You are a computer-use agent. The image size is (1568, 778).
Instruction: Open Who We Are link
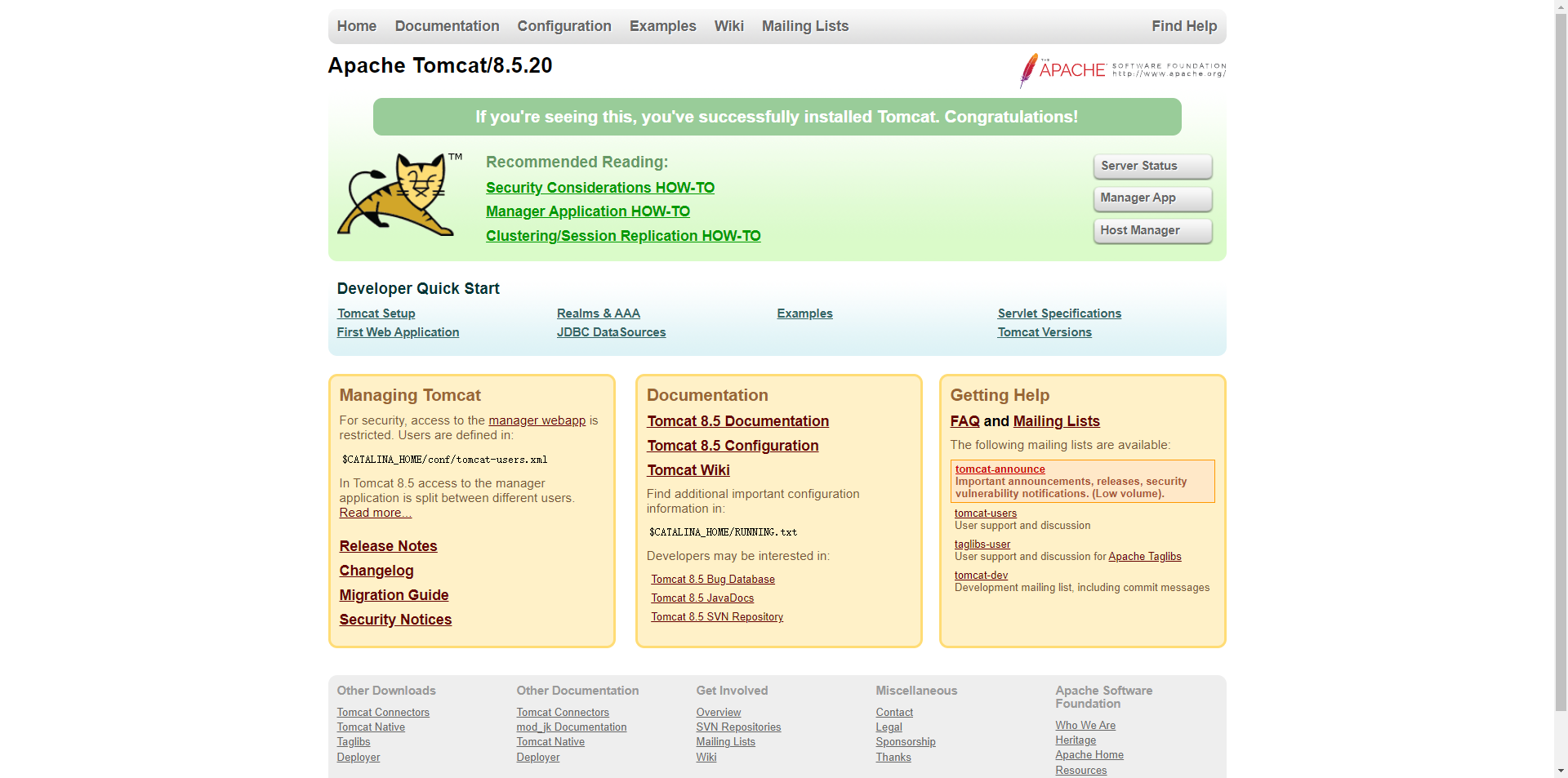pyautogui.click(x=1085, y=726)
